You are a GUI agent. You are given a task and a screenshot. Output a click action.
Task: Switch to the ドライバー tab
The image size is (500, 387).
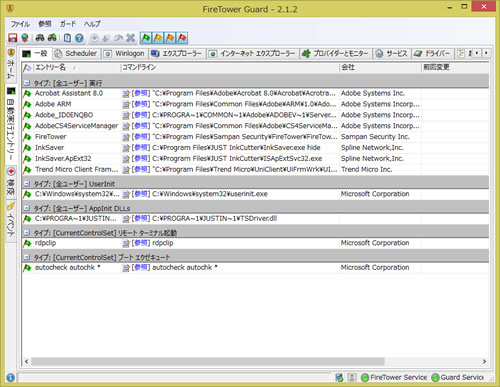point(433,53)
